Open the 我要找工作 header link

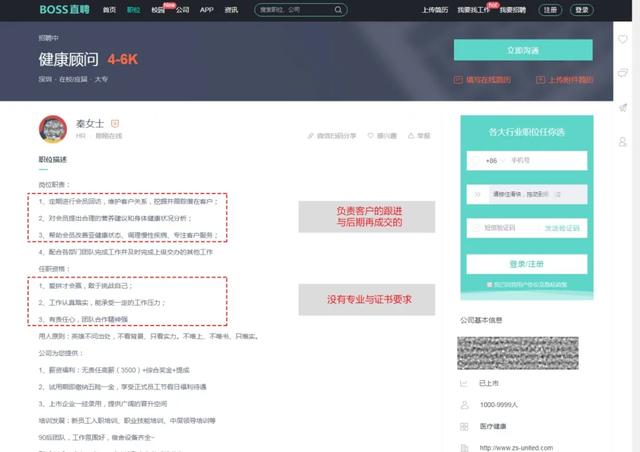473,10
